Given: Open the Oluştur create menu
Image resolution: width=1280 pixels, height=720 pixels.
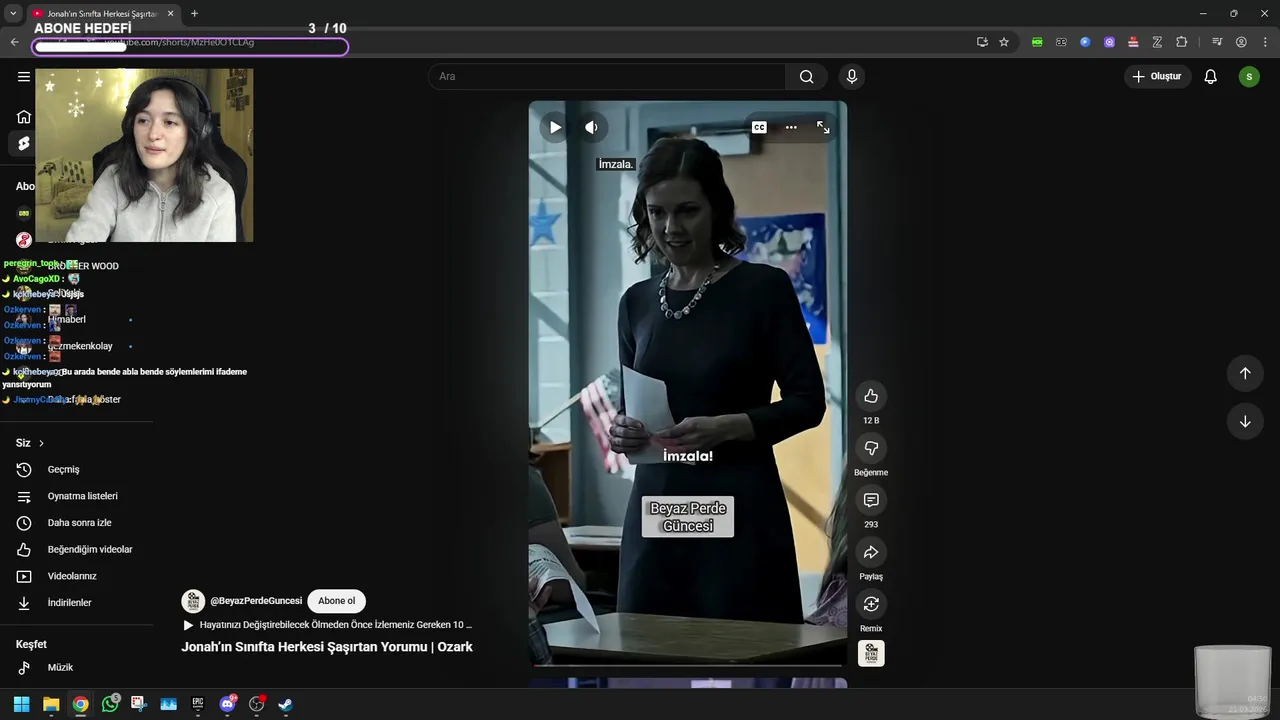Looking at the screenshot, I should (x=1157, y=76).
